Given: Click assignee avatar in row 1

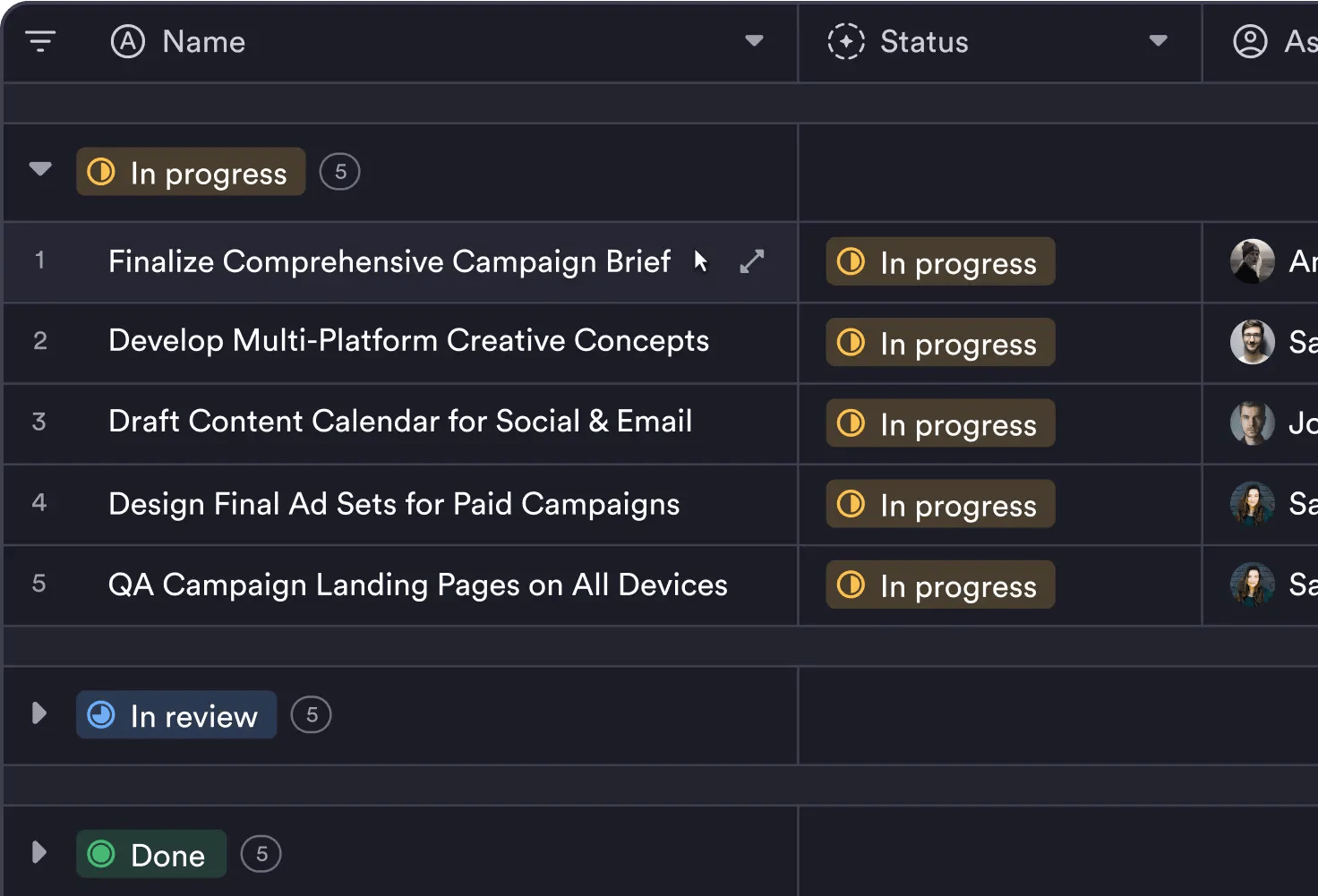Looking at the screenshot, I should [x=1252, y=261].
